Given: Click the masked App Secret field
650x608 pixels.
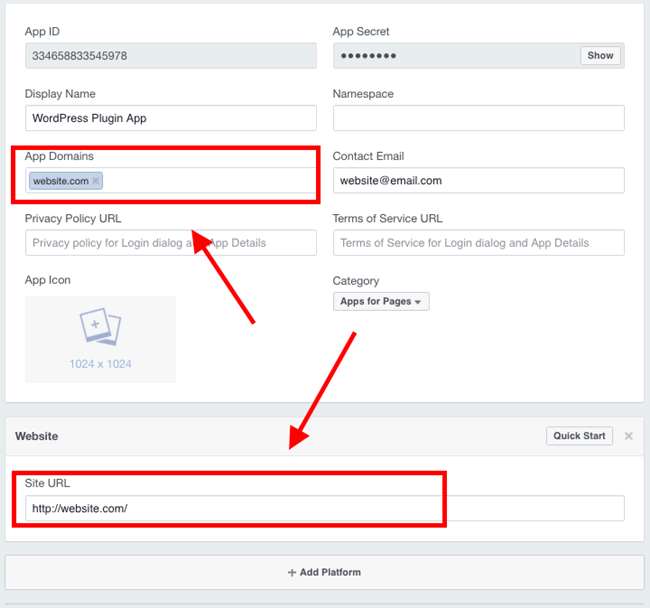Looking at the screenshot, I should coord(456,56).
